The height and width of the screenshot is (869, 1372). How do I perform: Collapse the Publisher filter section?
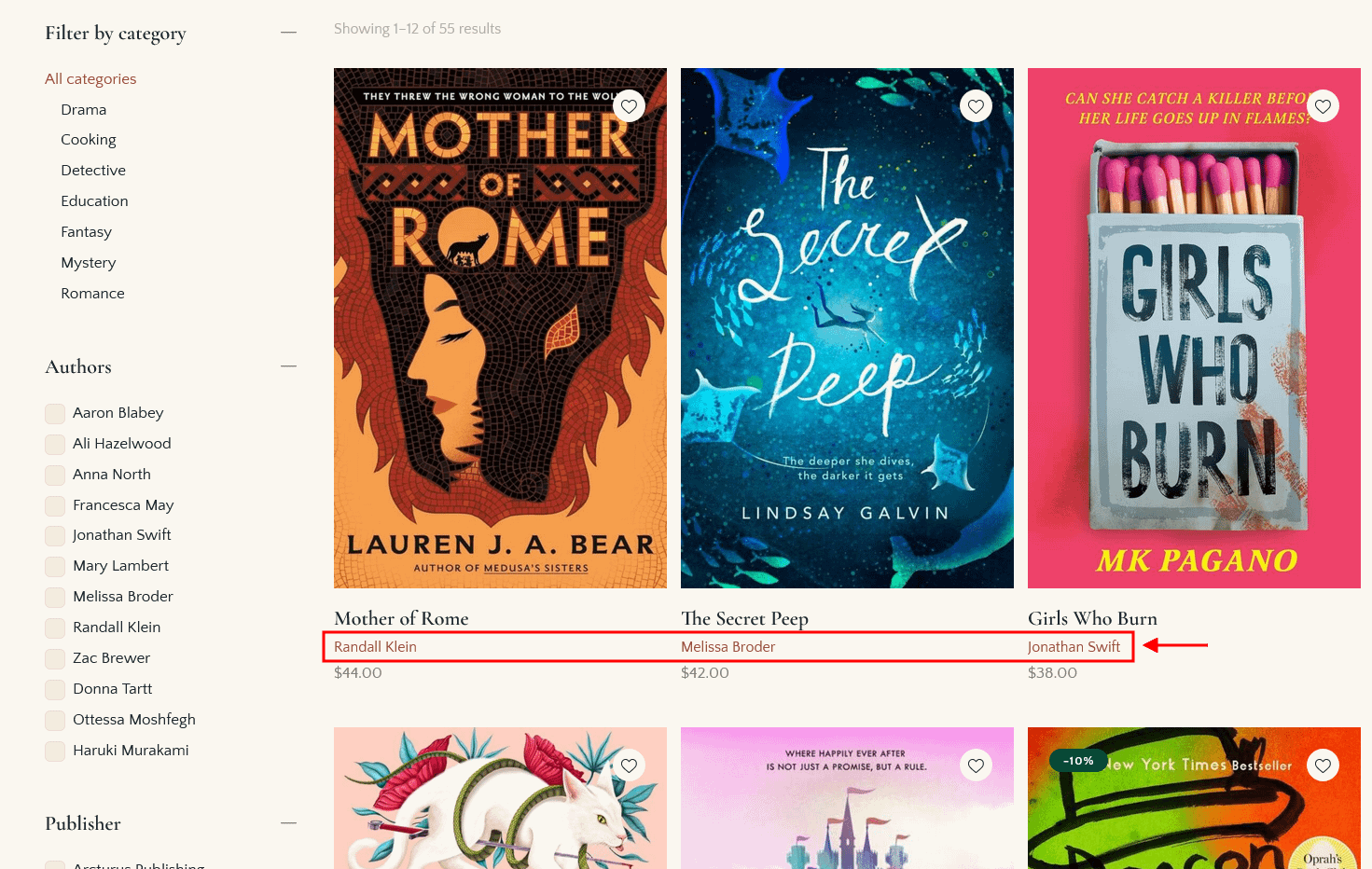click(x=288, y=823)
